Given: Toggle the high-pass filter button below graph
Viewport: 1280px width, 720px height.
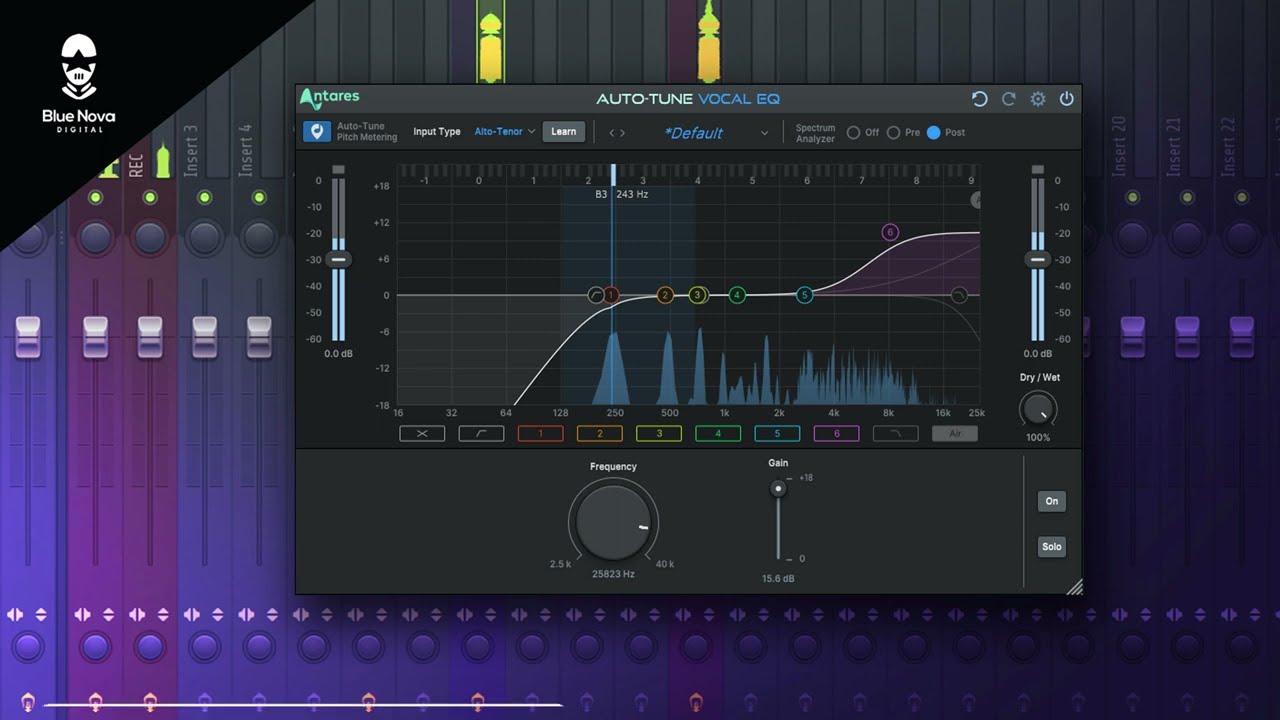Looking at the screenshot, I should click(x=481, y=434).
